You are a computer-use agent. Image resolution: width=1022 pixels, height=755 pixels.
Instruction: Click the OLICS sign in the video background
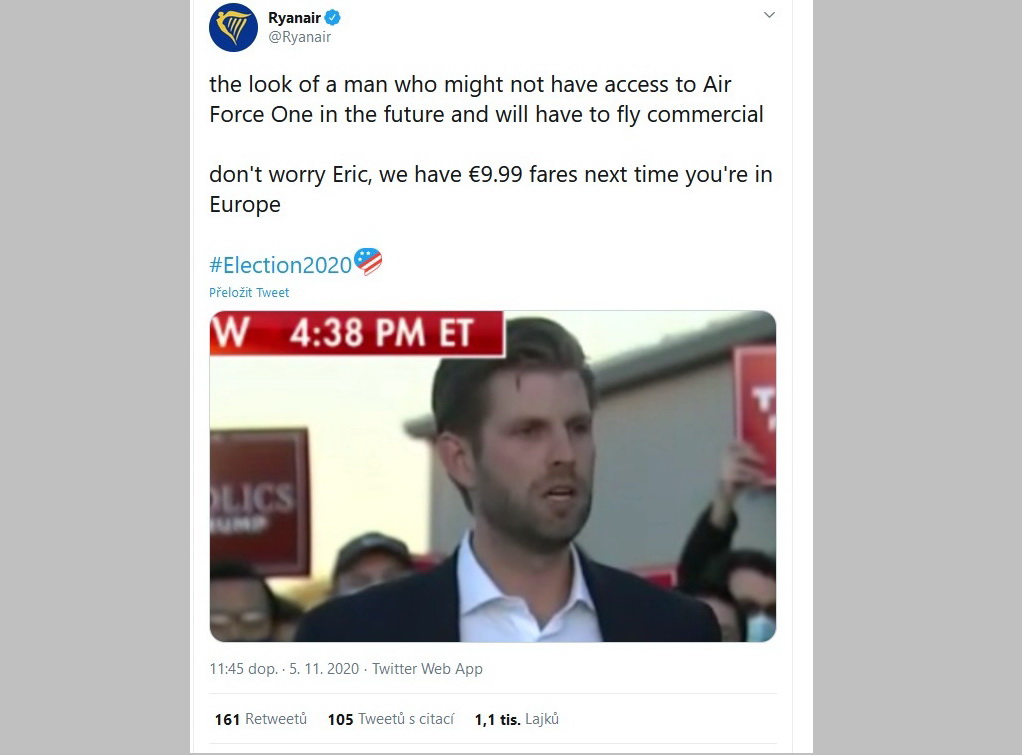(258, 501)
